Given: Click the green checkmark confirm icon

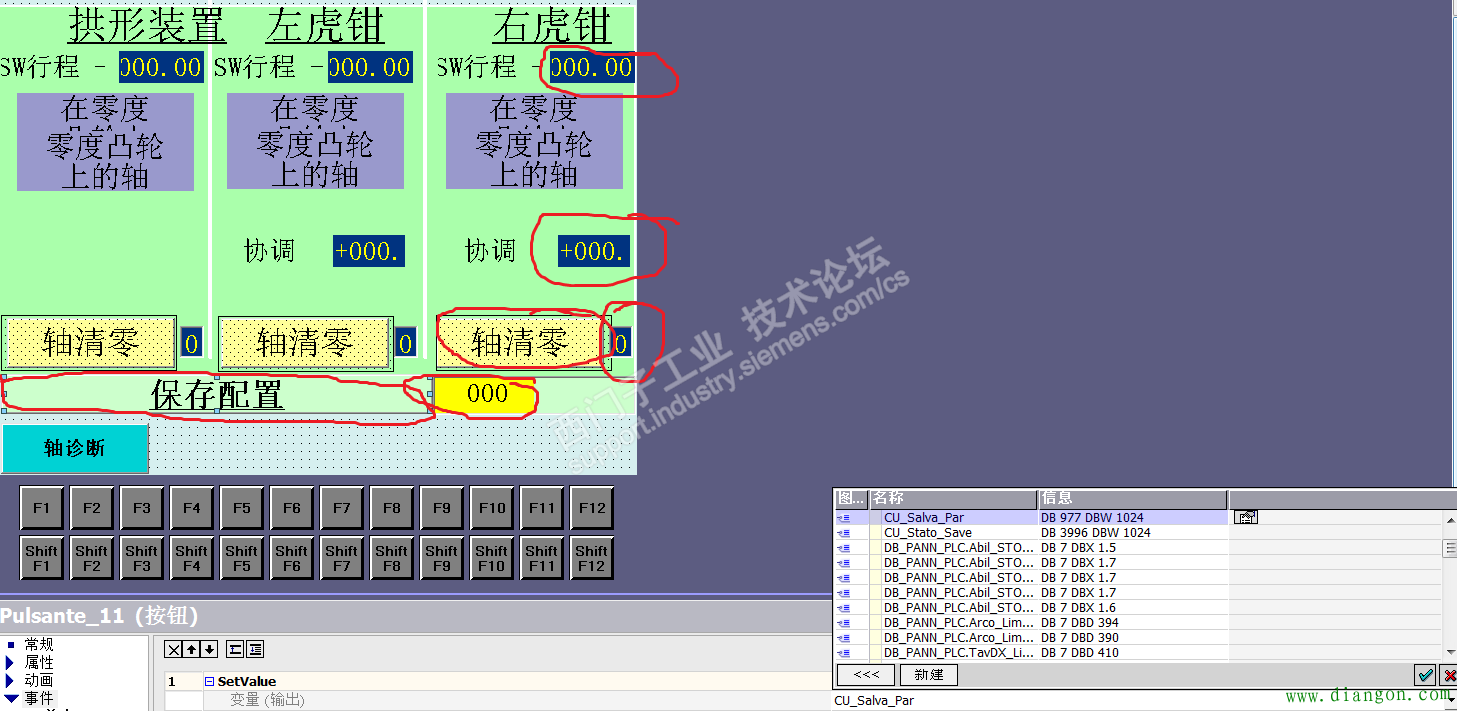Looking at the screenshot, I should (x=1425, y=675).
